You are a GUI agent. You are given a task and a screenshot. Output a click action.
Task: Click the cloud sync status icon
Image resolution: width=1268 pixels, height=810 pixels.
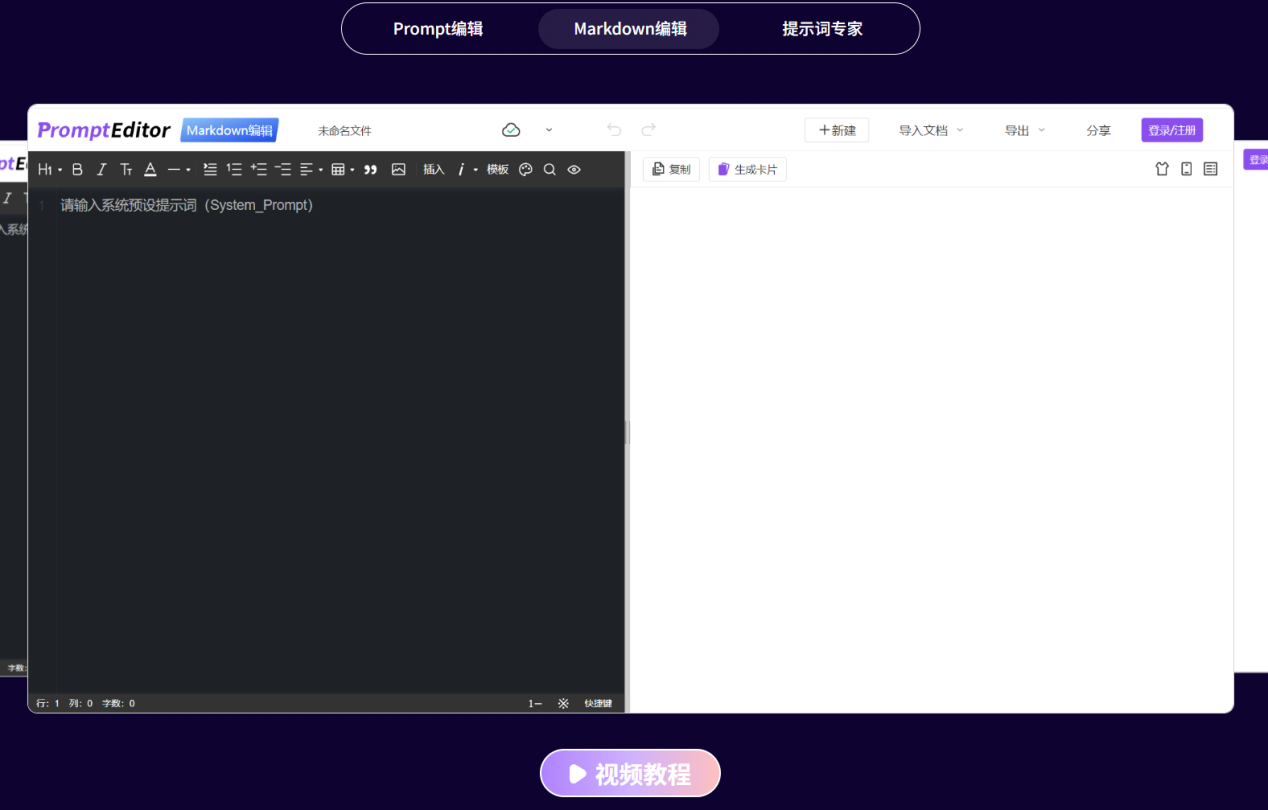tap(511, 130)
